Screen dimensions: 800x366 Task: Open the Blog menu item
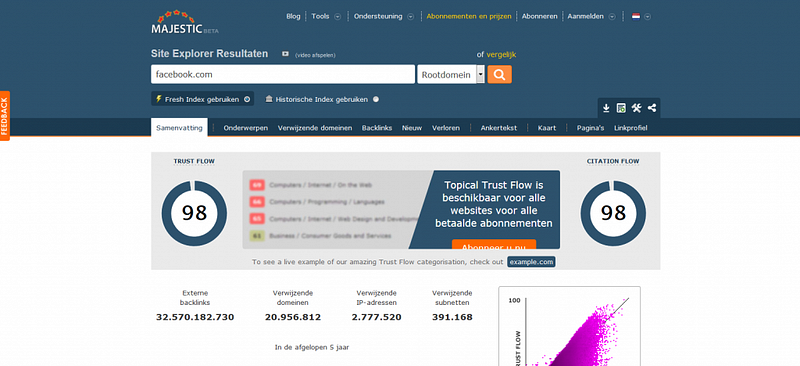point(293,16)
